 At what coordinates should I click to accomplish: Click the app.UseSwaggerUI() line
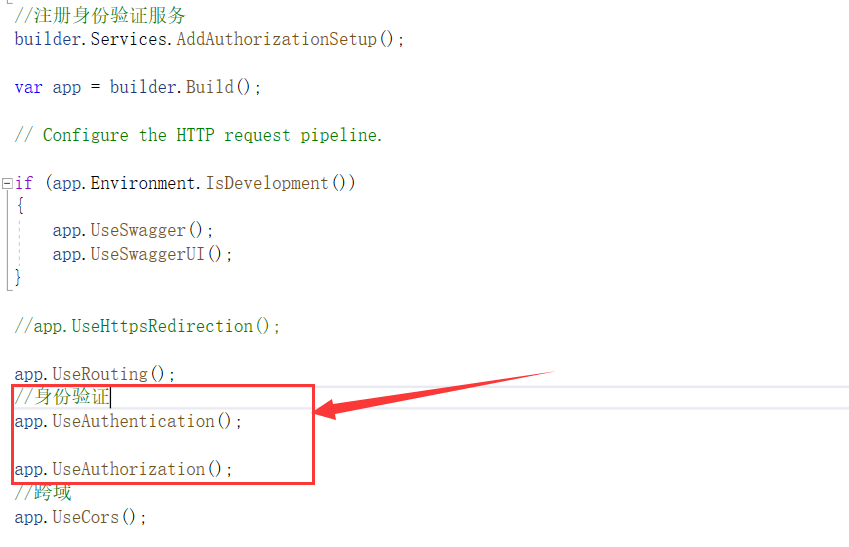(x=142, y=254)
